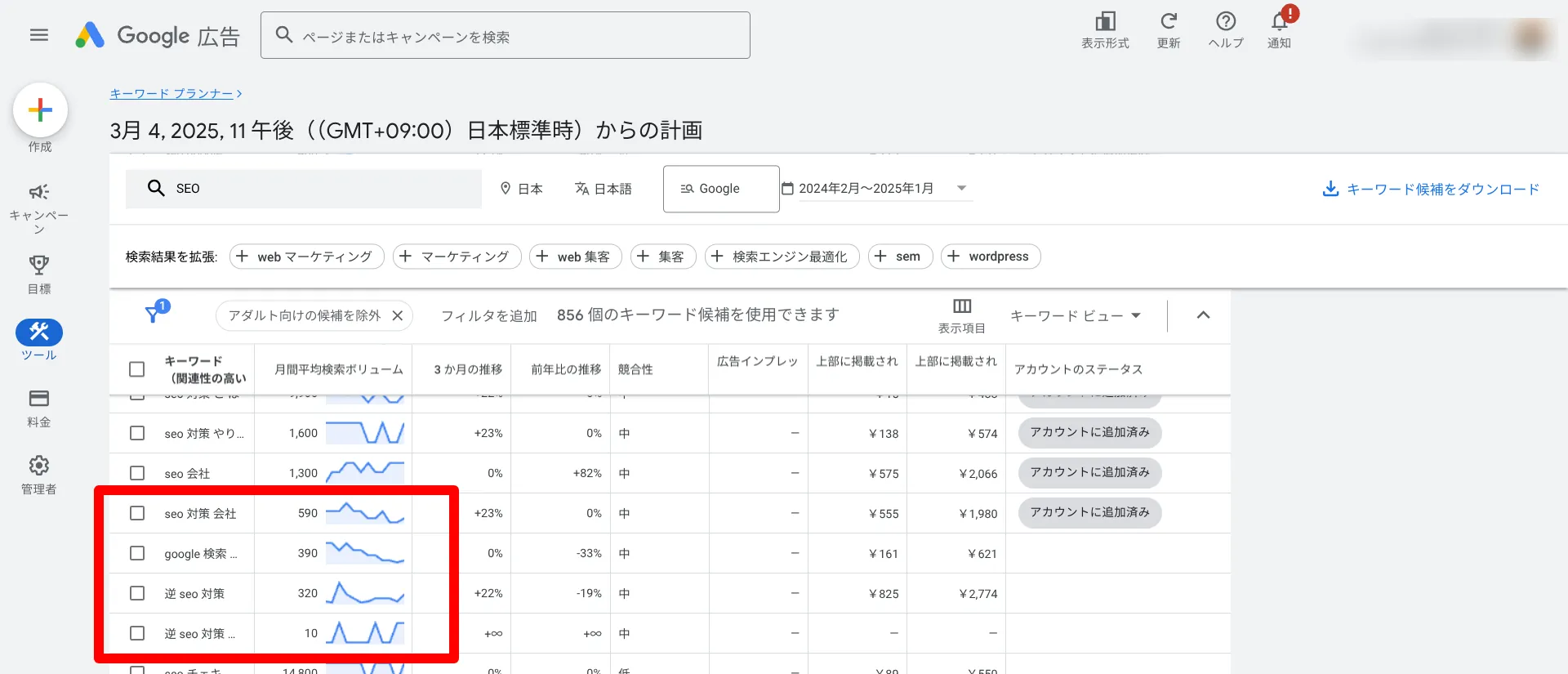This screenshot has width=1568, height=674.
Task: Click trend sparkline for seo 会社
Action: [365, 473]
